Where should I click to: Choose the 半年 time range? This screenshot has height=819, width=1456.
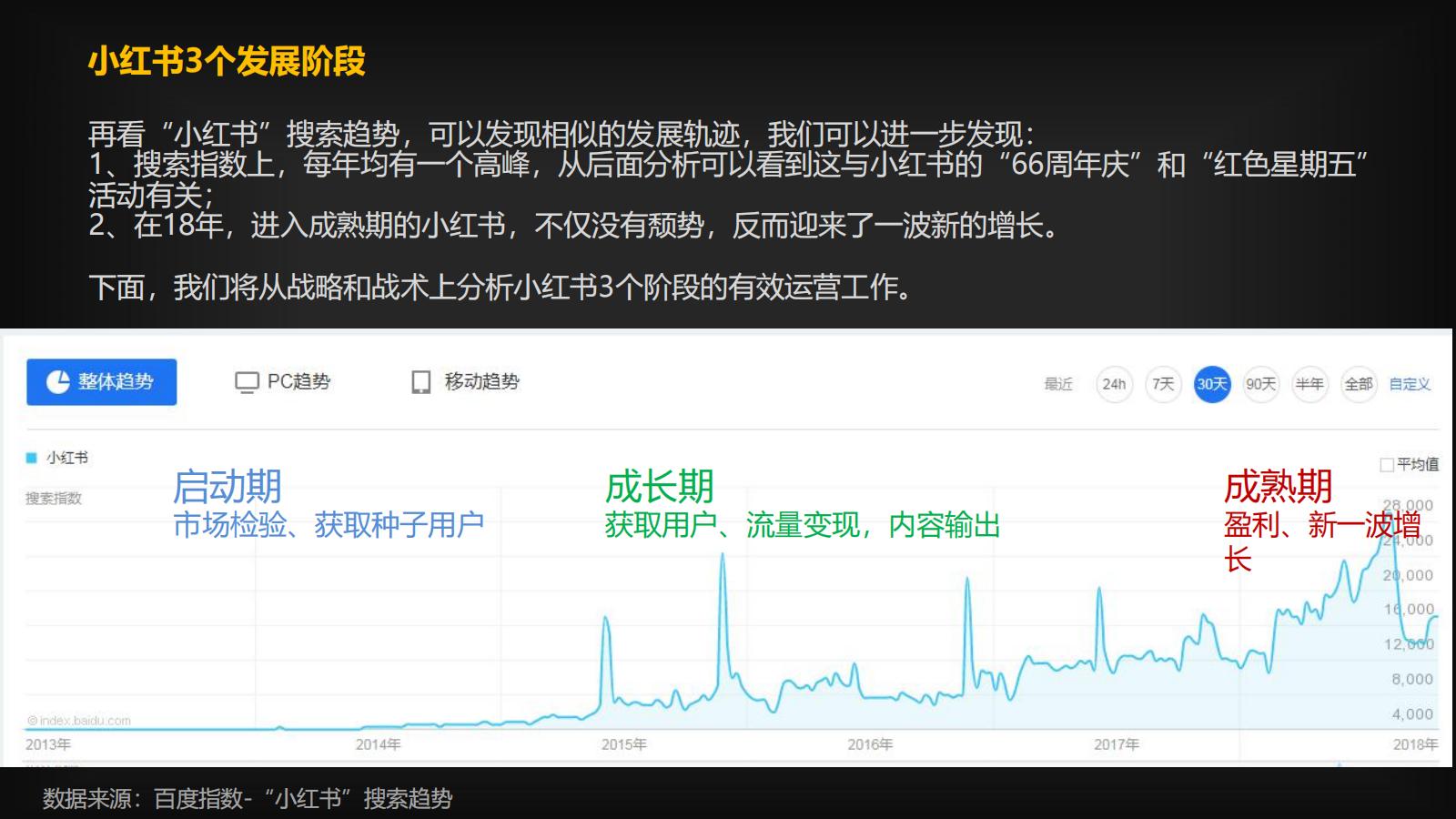click(1312, 385)
